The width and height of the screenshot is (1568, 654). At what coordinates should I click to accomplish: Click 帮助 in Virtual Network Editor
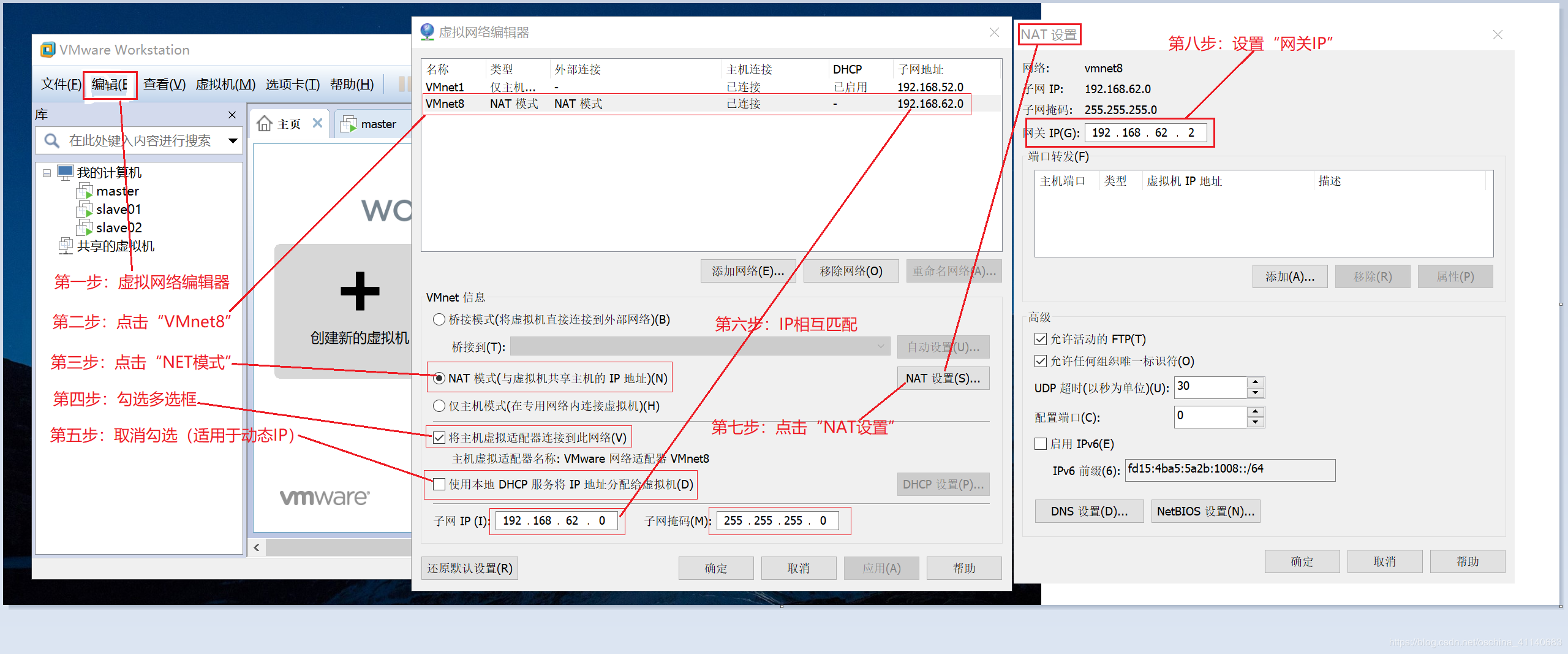964,568
